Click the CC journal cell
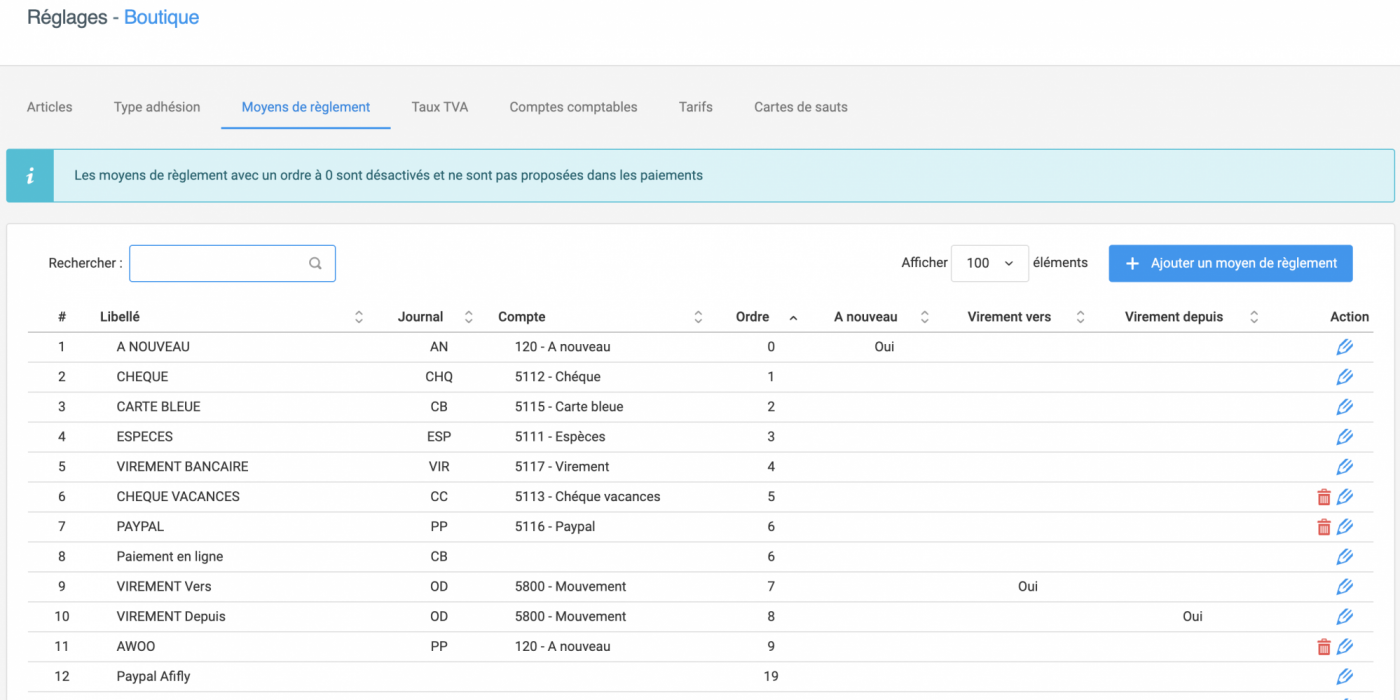Image resolution: width=1400 pixels, height=700 pixels. (439, 497)
